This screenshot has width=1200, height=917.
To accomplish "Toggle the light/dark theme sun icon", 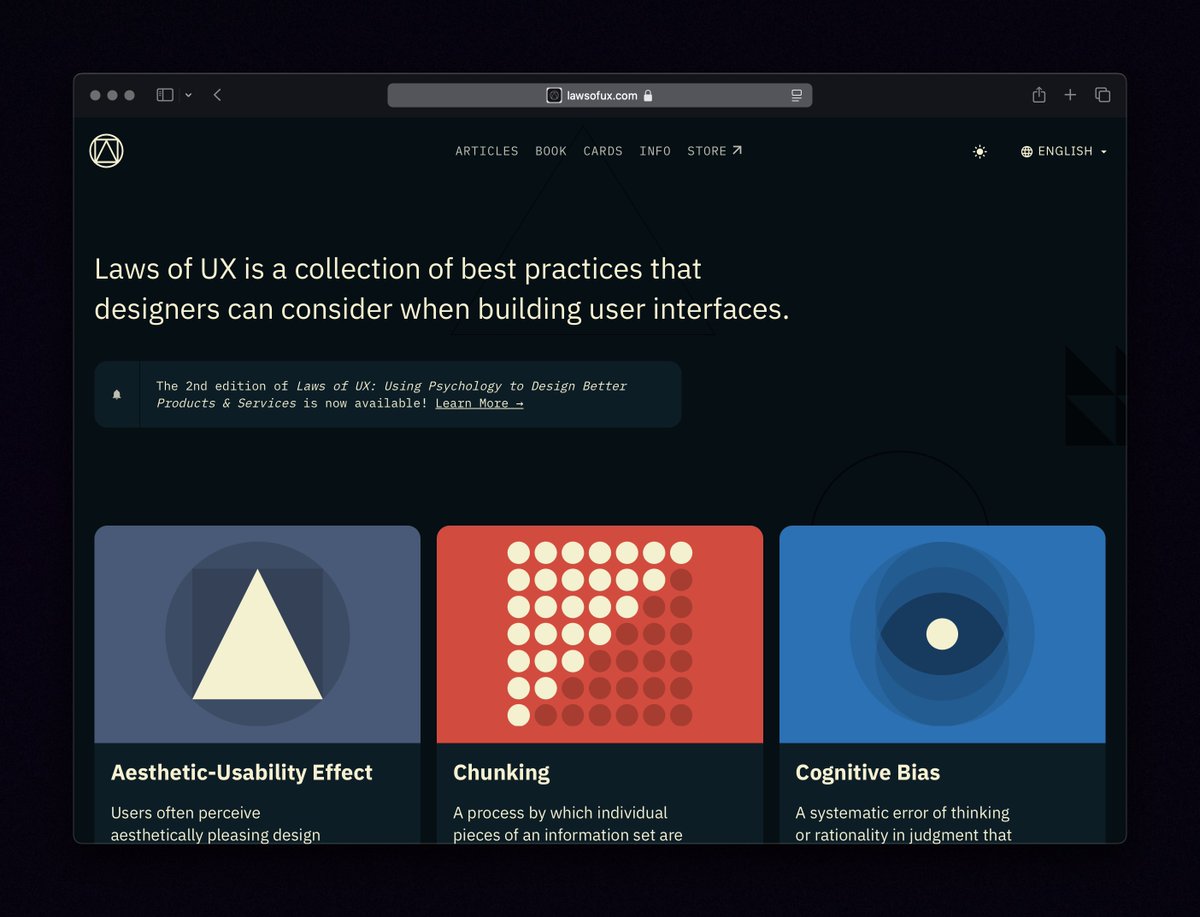I will pos(980,152).
